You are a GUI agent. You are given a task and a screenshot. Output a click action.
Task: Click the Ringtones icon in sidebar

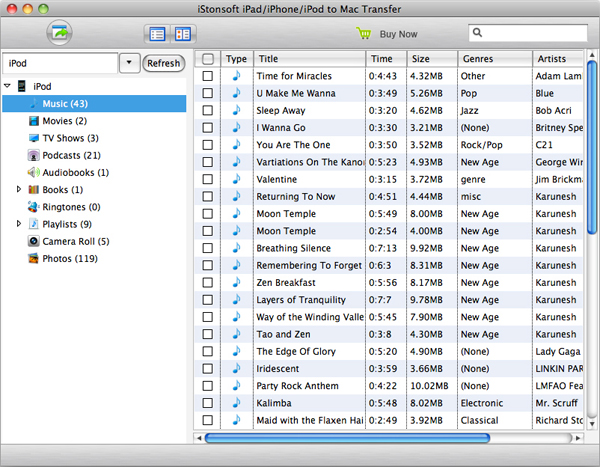pos(34,207)
